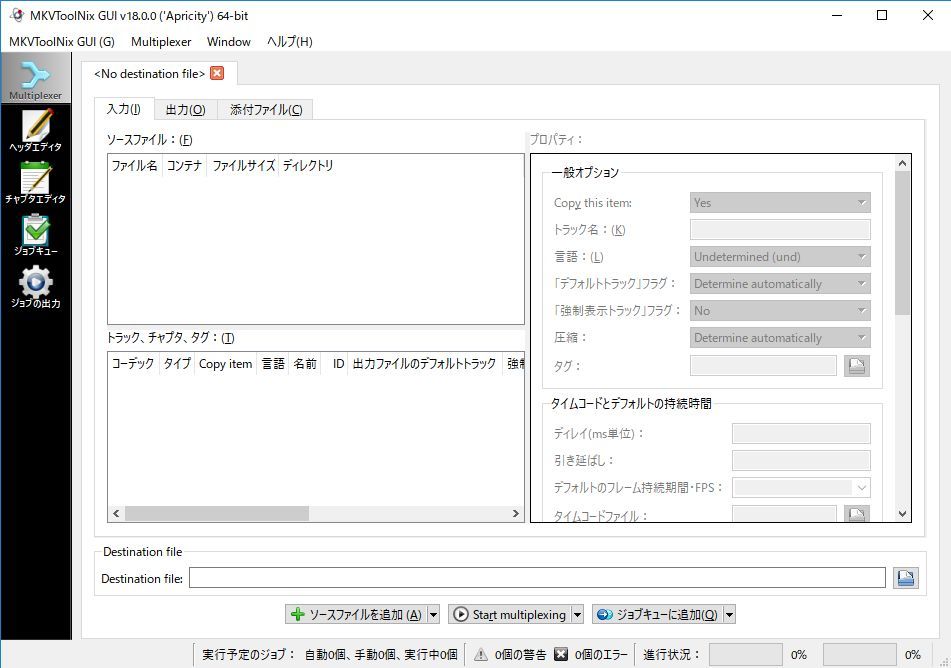Click the second progress bar in status bar
Image resolution: width=951 pixels, height=668 pixels.
click(x=859, y=655)
